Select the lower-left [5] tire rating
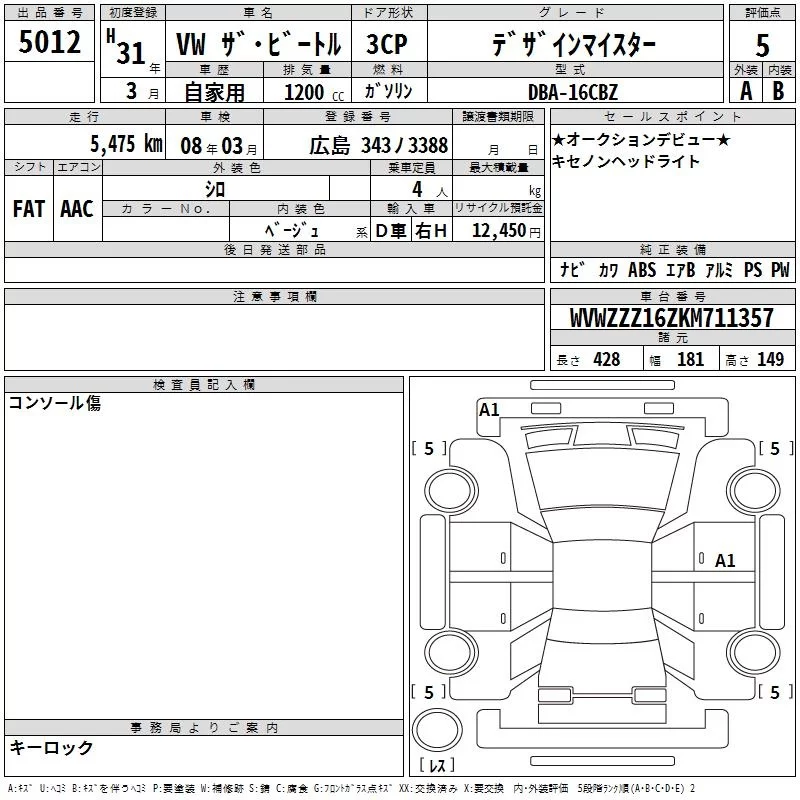This screenshot has width=800, height=800. click(429, 692)
